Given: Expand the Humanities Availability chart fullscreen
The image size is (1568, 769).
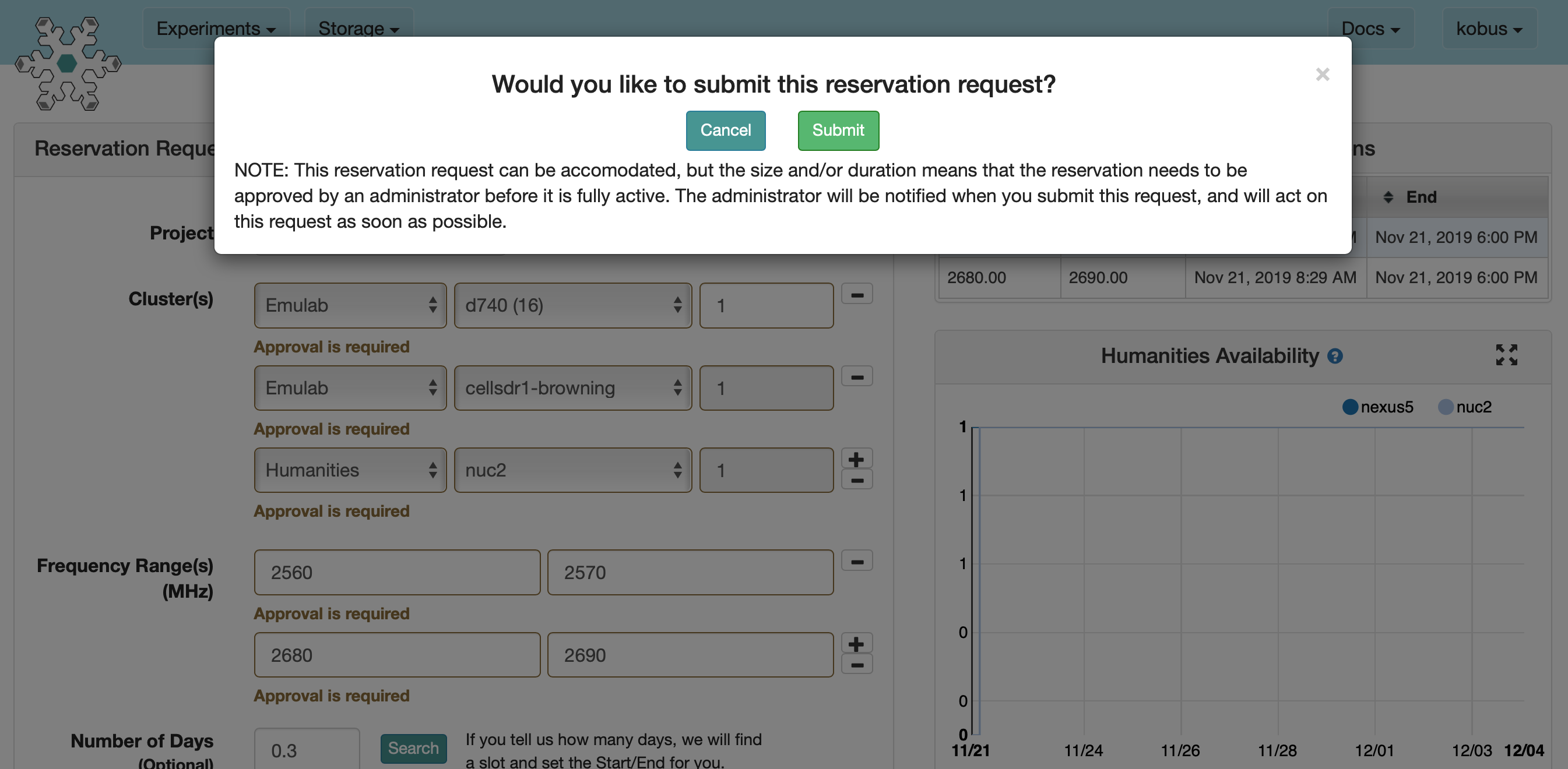Looking at the screenshot, I should [x=1507, y=355].
